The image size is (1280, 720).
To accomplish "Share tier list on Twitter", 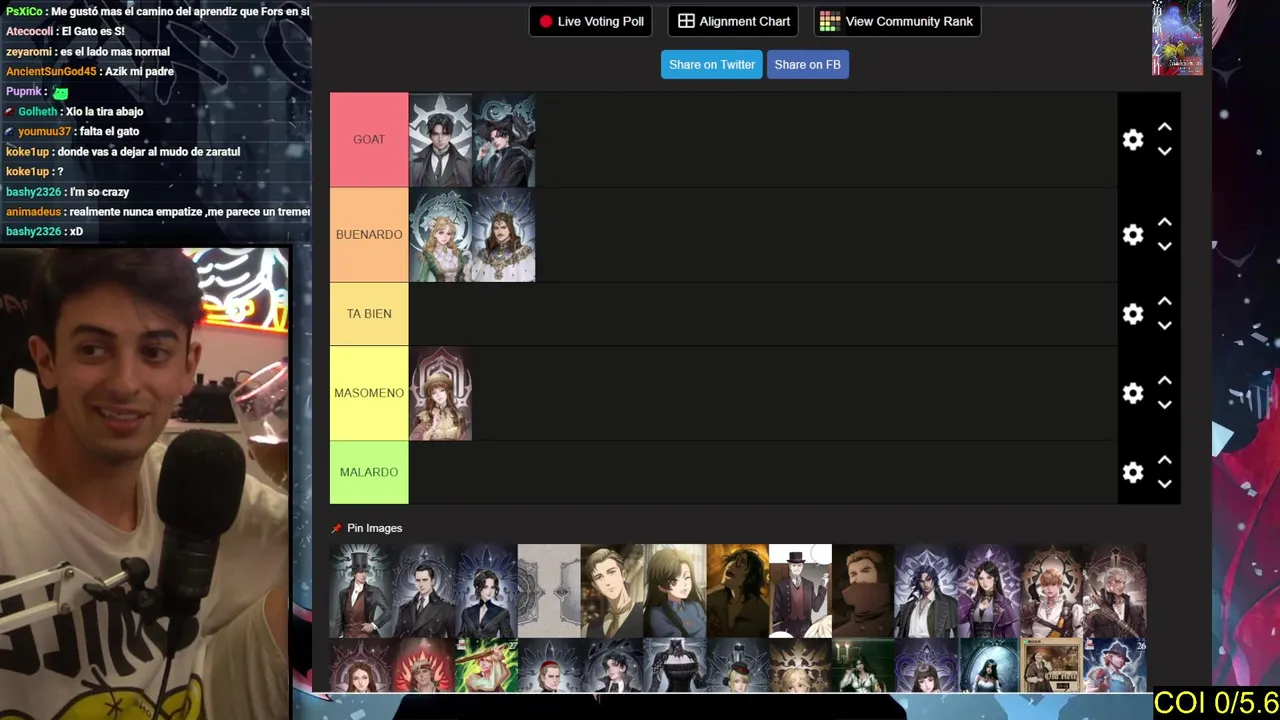I will click(712, 64).
